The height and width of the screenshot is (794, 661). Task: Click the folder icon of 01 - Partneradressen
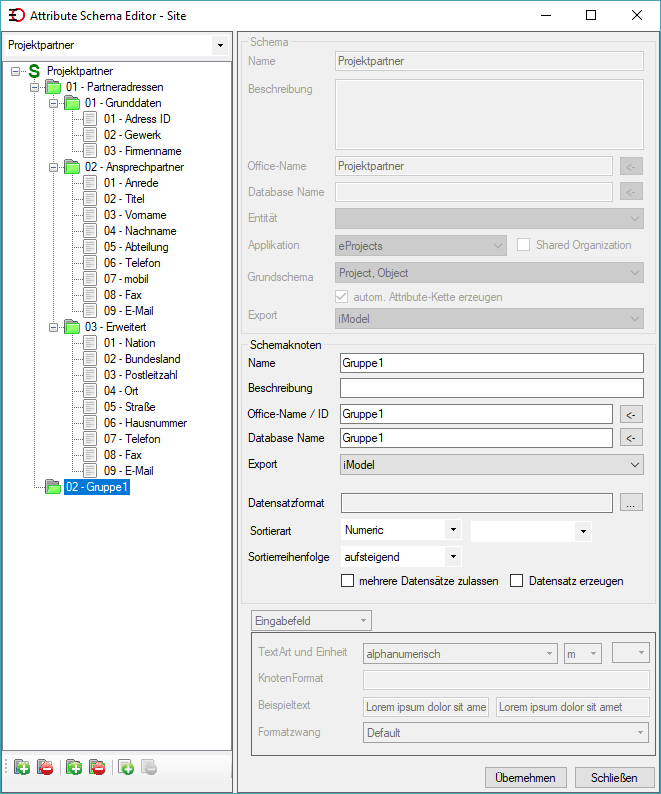pos(53,87)
